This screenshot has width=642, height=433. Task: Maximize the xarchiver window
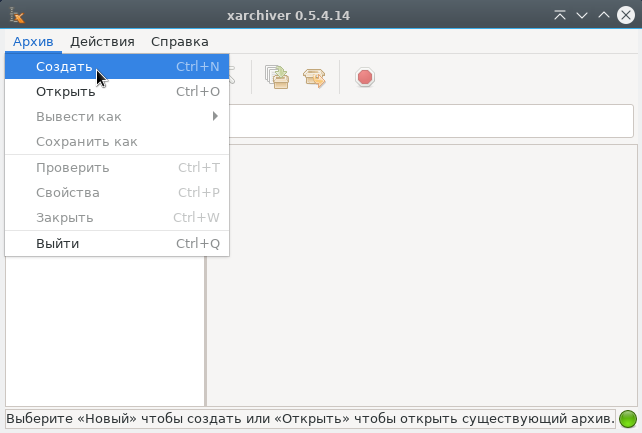[x=603, y=14]
